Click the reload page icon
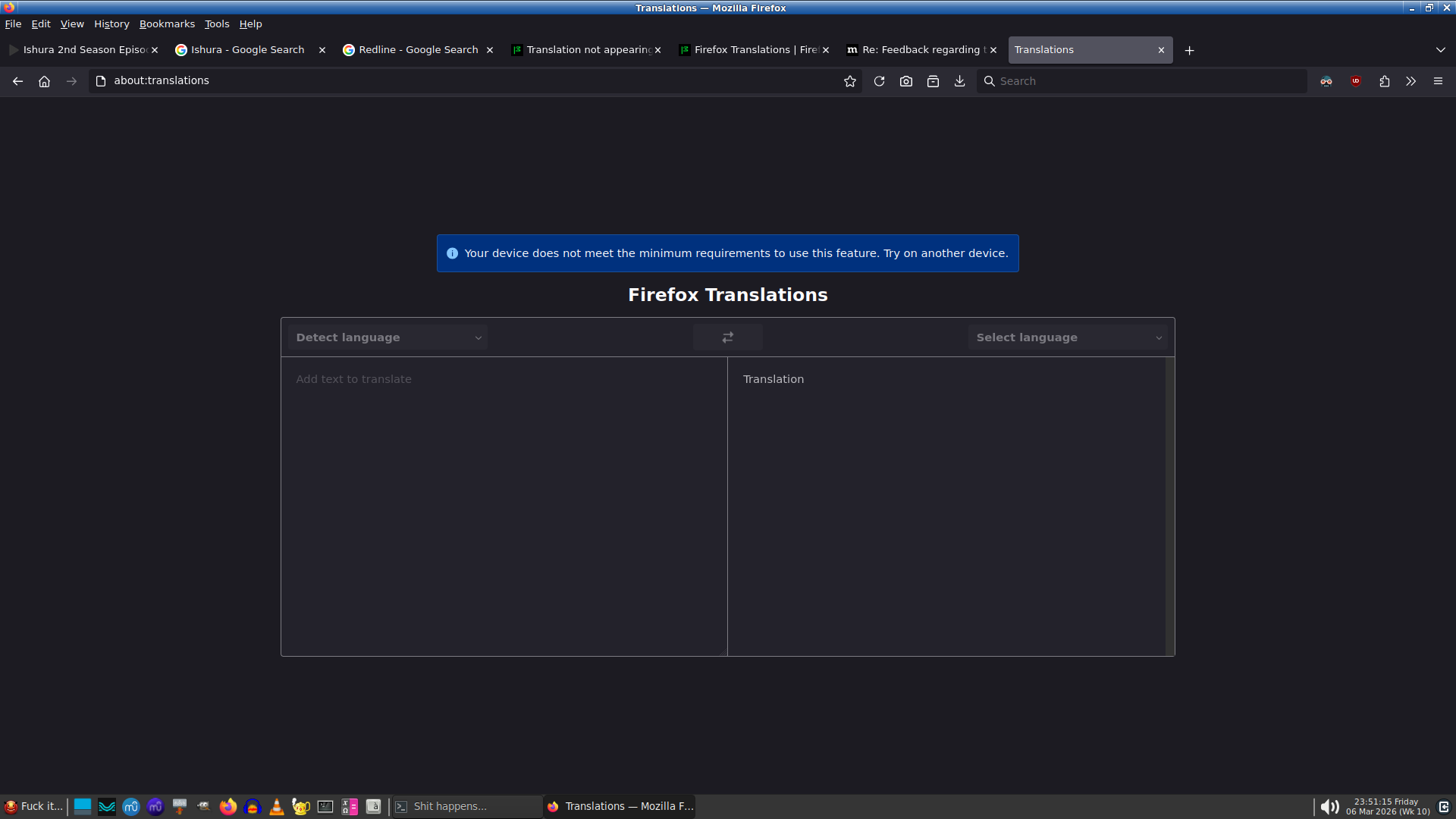1456x819 pixels. tap(879, 81)
